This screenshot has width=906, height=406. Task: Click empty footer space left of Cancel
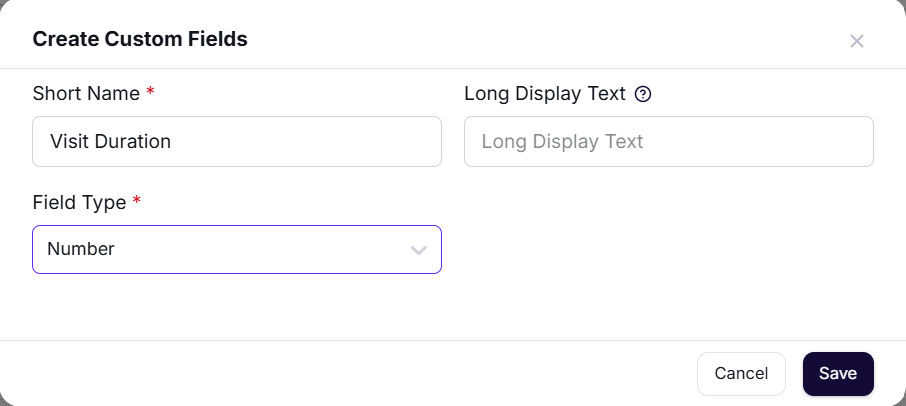click(347, 374)
